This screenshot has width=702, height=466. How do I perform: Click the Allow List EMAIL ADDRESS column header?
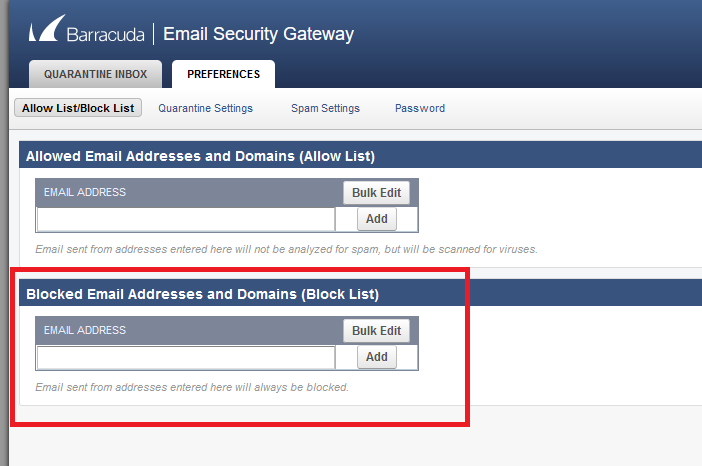[85, 192]
